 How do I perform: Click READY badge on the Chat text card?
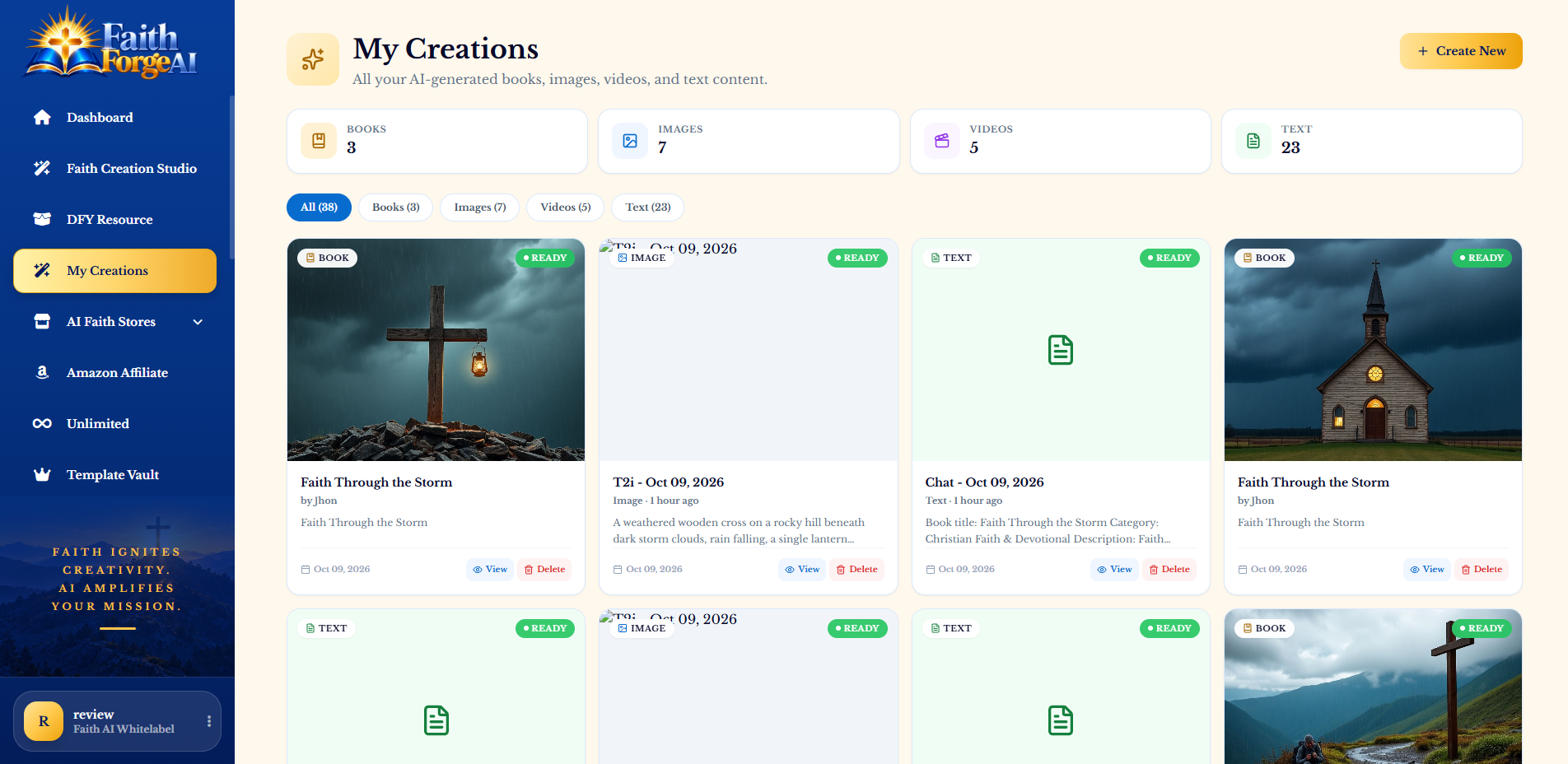1169,258
